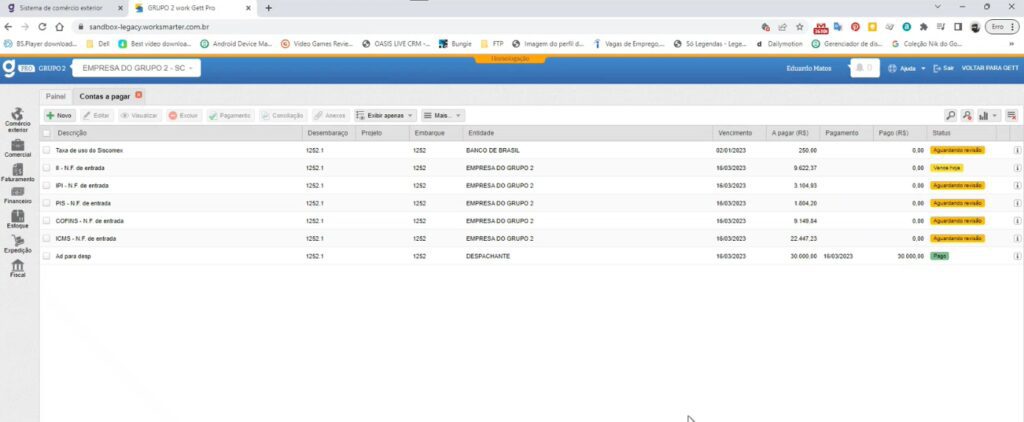Toggle the select-all checkbox in table header
The height and width of the screenshot is (422, 1024).
[x=46, y=132]
